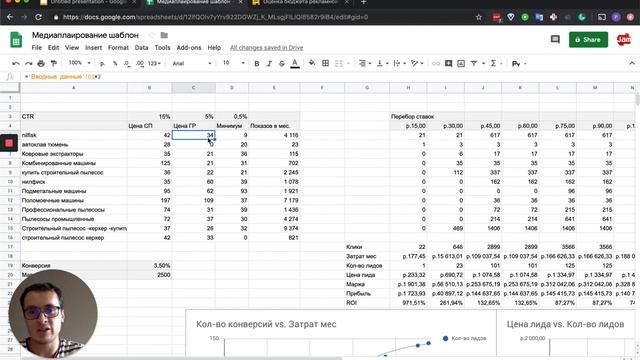Open the font size 10 dropdown
The image size is (640, 360).
tap(233, 63)
